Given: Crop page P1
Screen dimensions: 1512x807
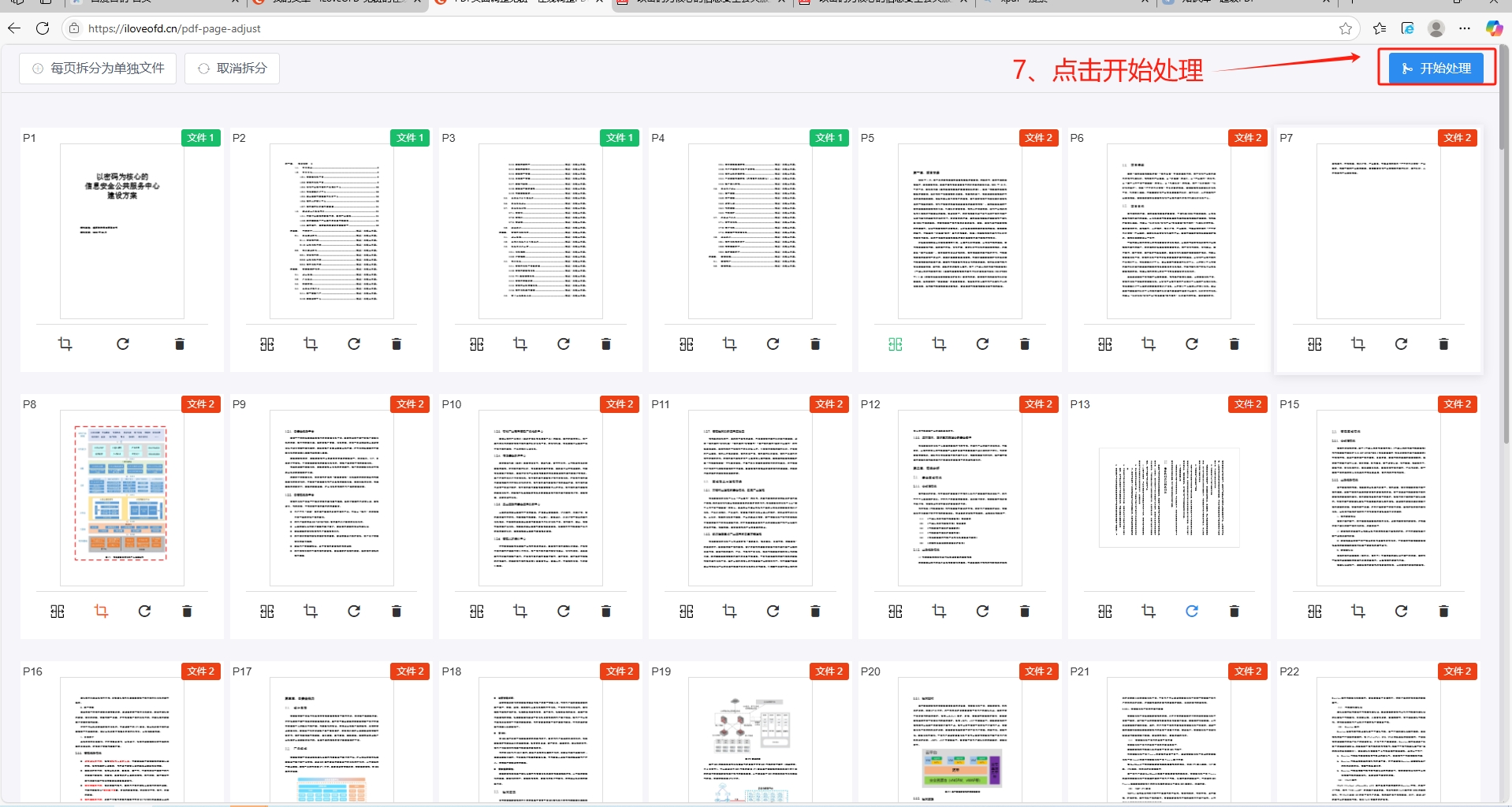Looking at the screenshot, I should pyautogui.click(x=65, y=344).
